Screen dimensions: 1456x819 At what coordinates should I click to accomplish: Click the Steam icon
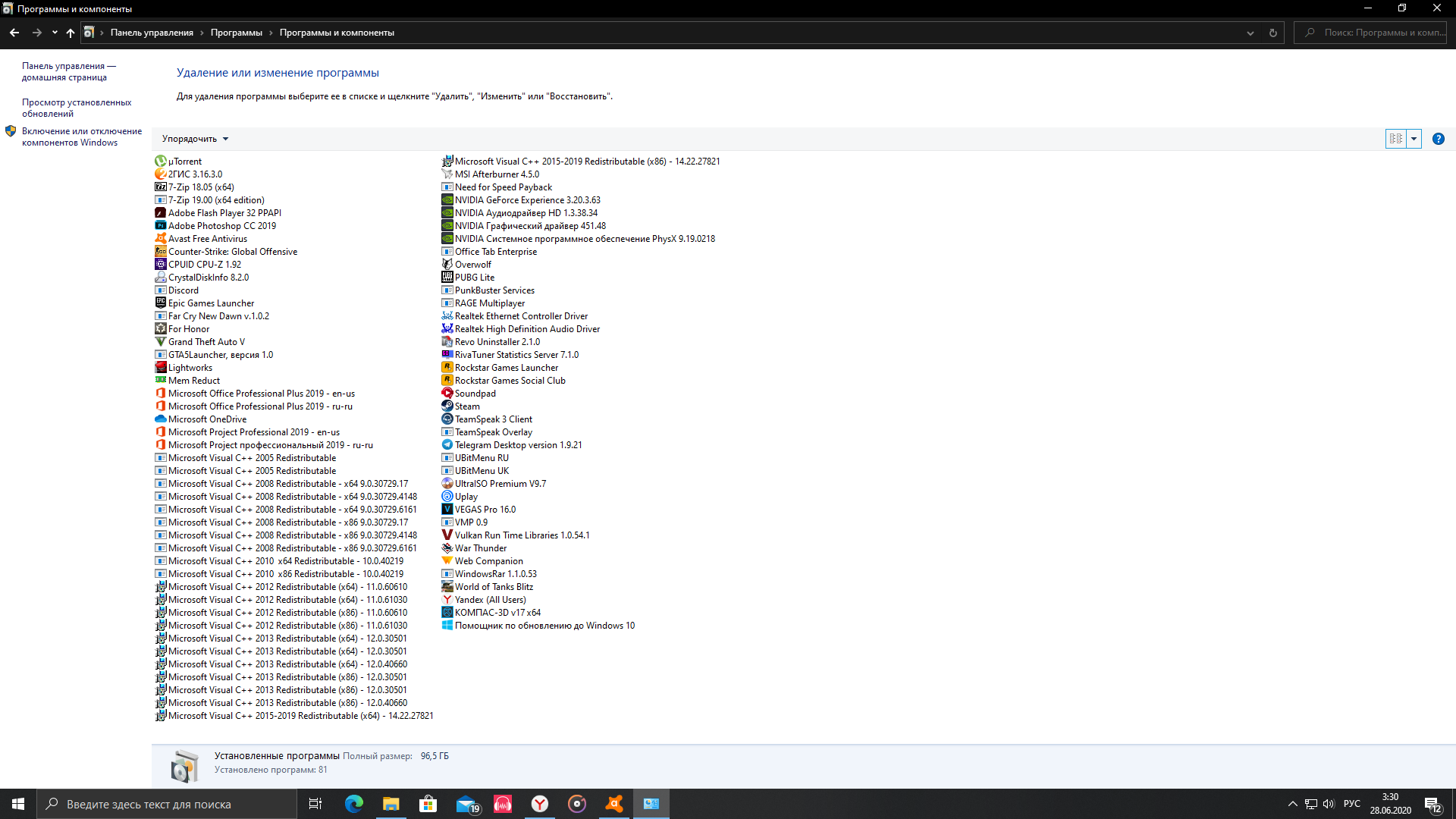pyautogui.click(x=447, y=406)
